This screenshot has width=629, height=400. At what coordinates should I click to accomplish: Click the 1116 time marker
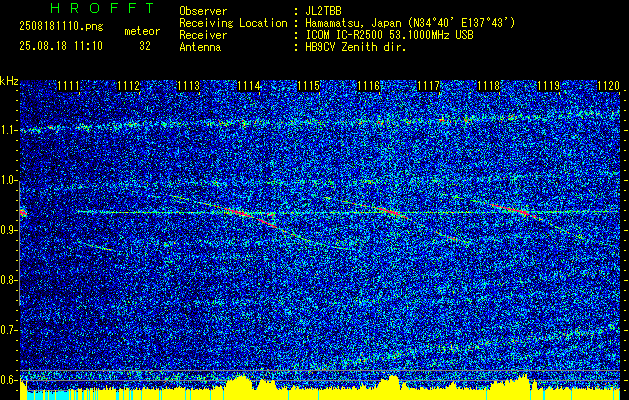369,85
